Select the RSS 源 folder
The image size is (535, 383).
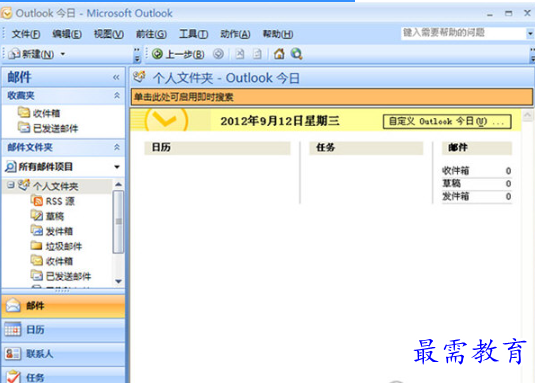tap(53, 201)
